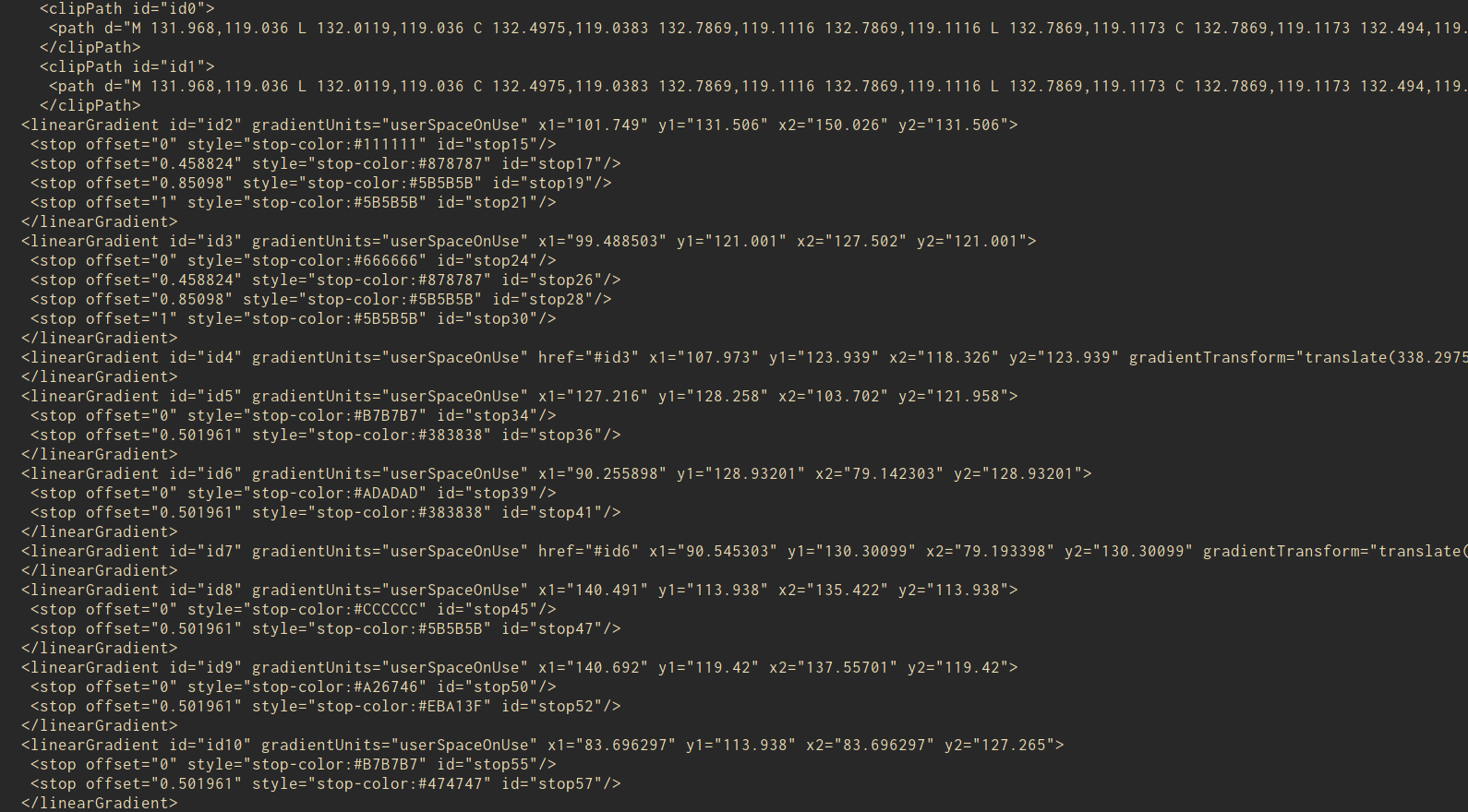Click the linearGradient id6 opening line

pos(556,473)
